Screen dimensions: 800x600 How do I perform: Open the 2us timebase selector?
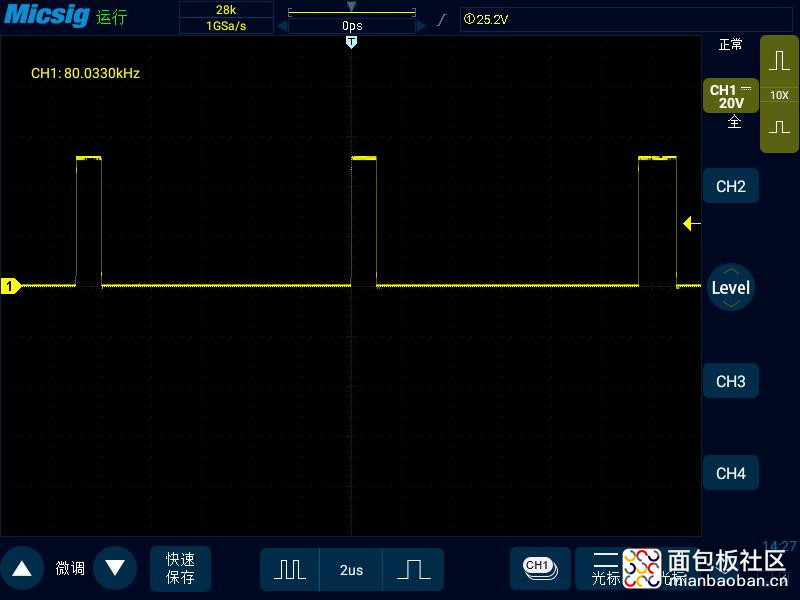click(x=351, y=569)
